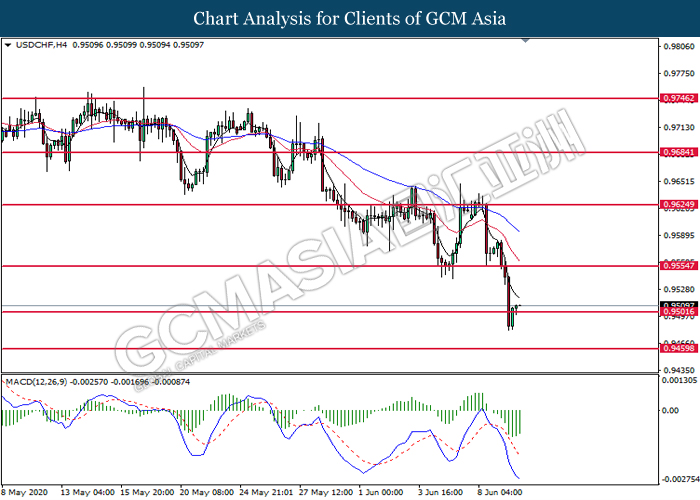Click the 0.97130 price axis value
This screenshot has height=500, width=700.
click(679, 128)
